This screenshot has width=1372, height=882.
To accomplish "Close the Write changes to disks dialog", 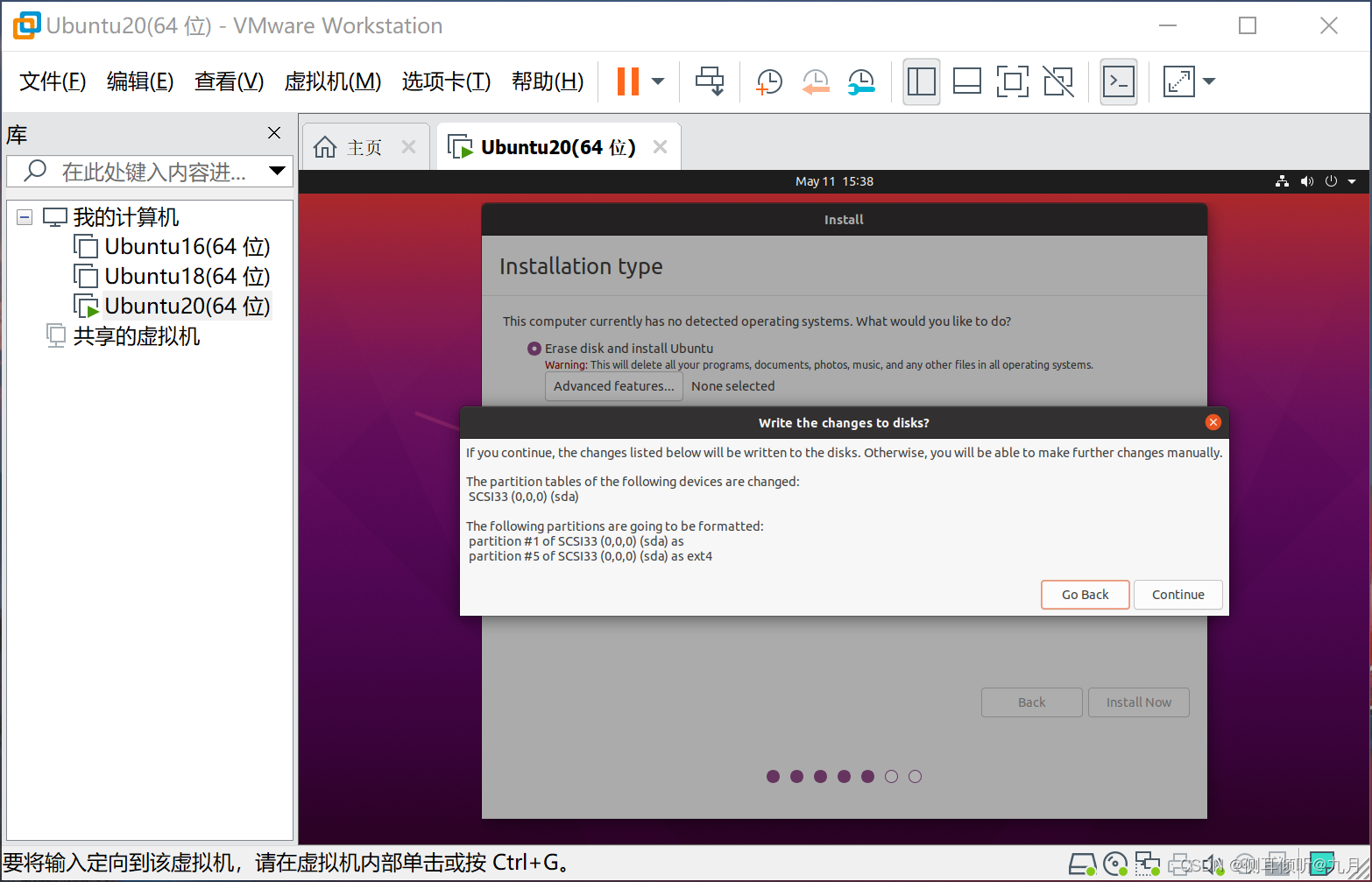I will coord(1213,422).
